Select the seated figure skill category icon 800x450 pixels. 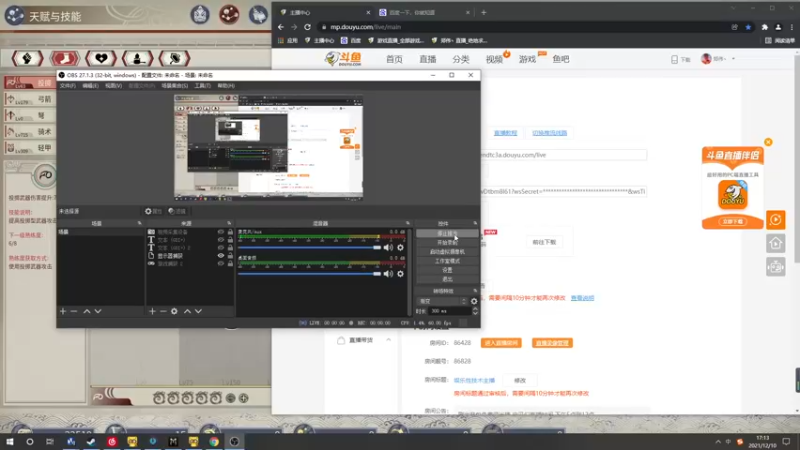[x=138, y=58]
